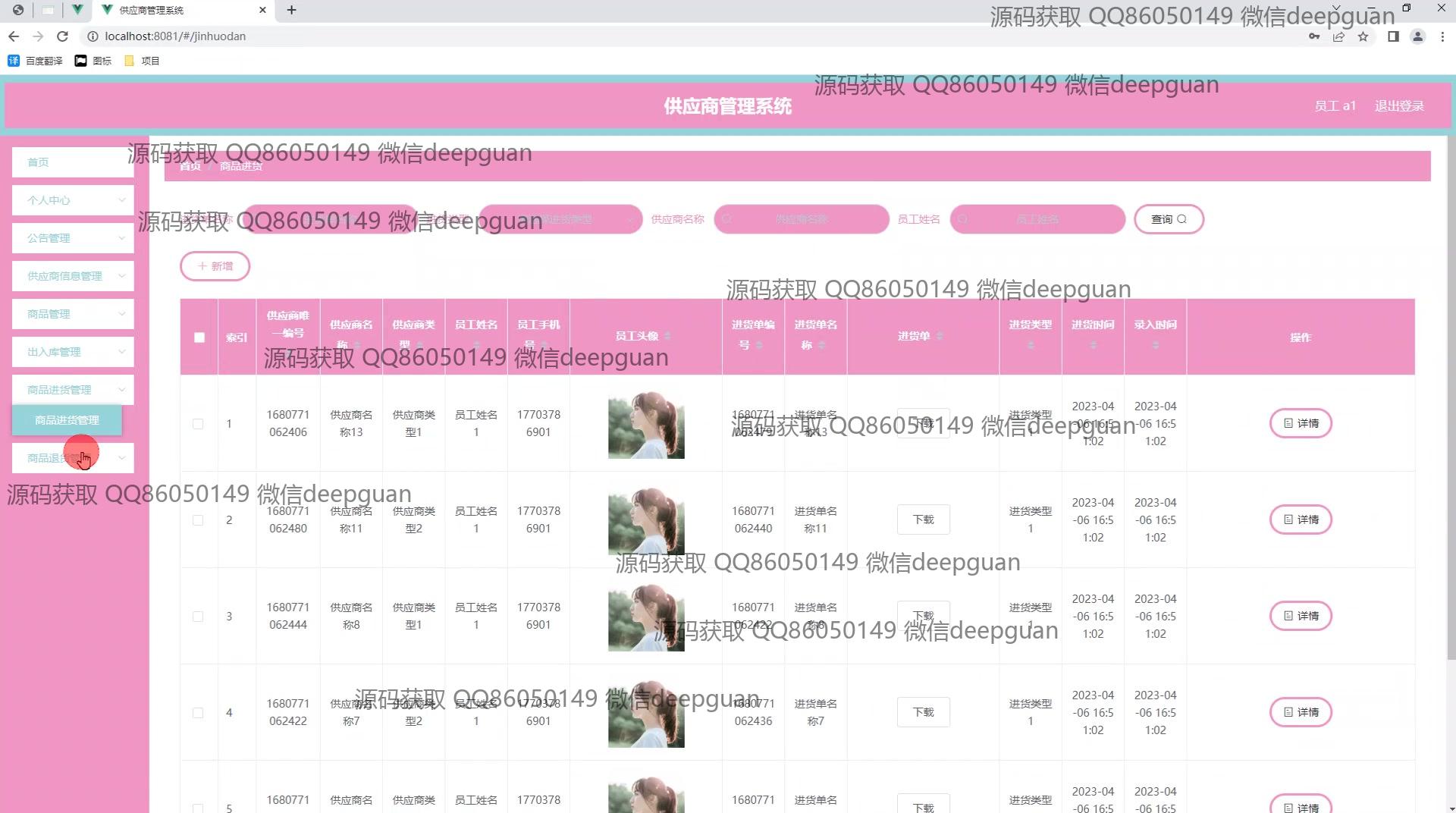
Task: Toggle the browser side panel icon
Action: coord(1392,36)
